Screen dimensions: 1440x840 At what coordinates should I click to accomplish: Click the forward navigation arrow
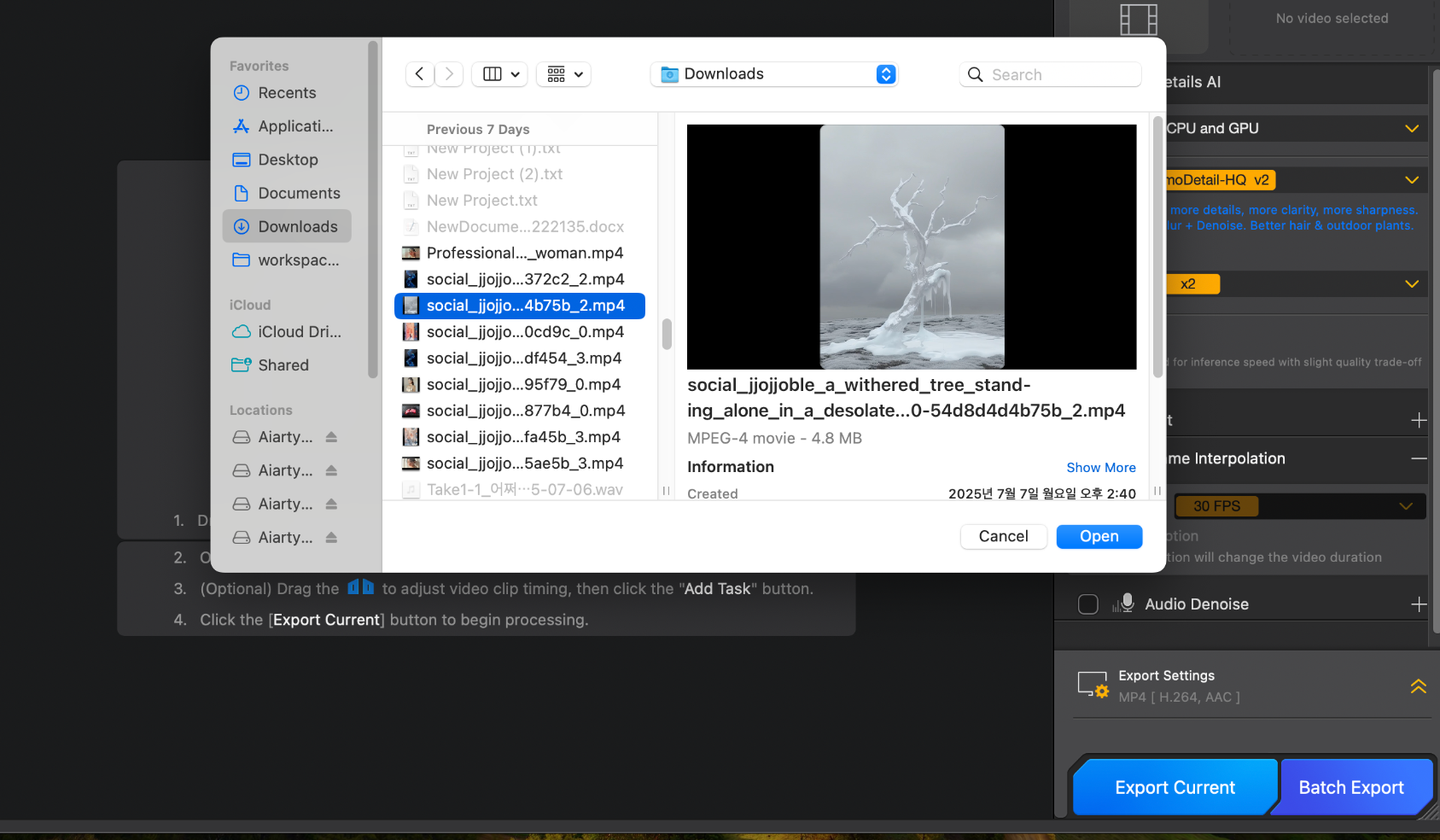(x=449, y=74)
